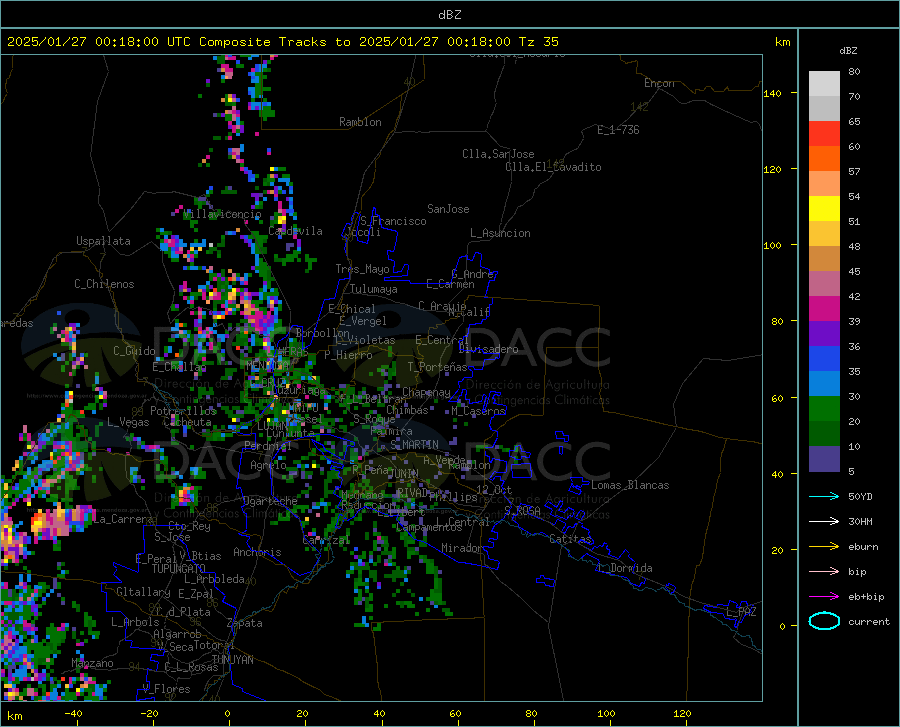Click the L_PAZ map label
This screenshot has width=900, height=727.
coord(741,612)
